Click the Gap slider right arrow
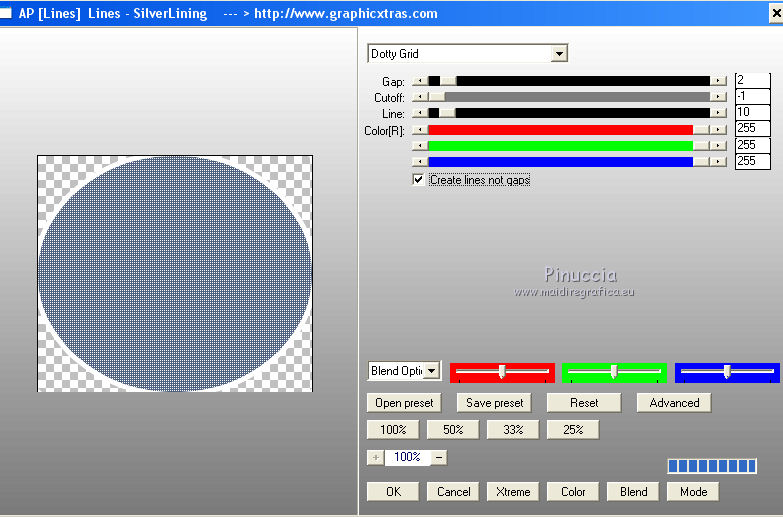Viewport: 783px width, 517px height. pyautogui.click(x=718, y=81)
